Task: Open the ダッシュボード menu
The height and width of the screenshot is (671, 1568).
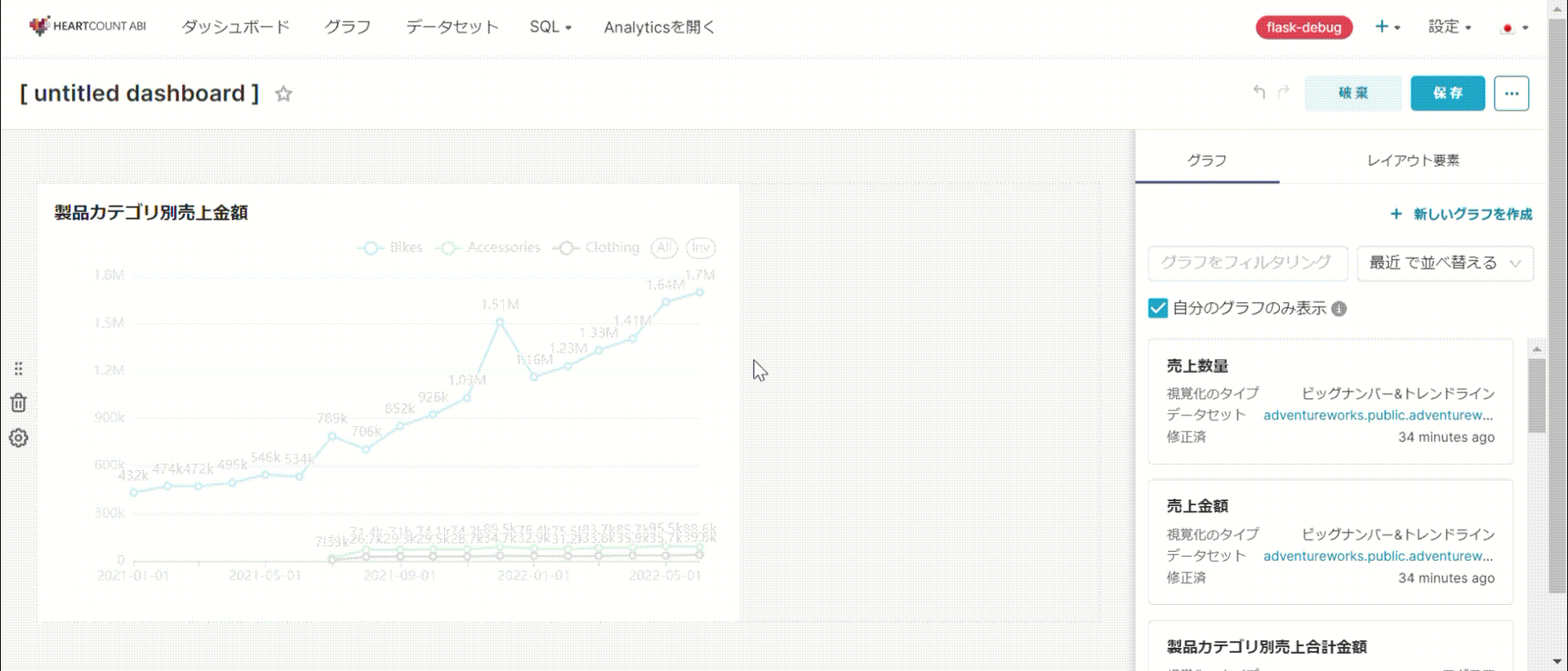Action: click(x=235, y=27)
